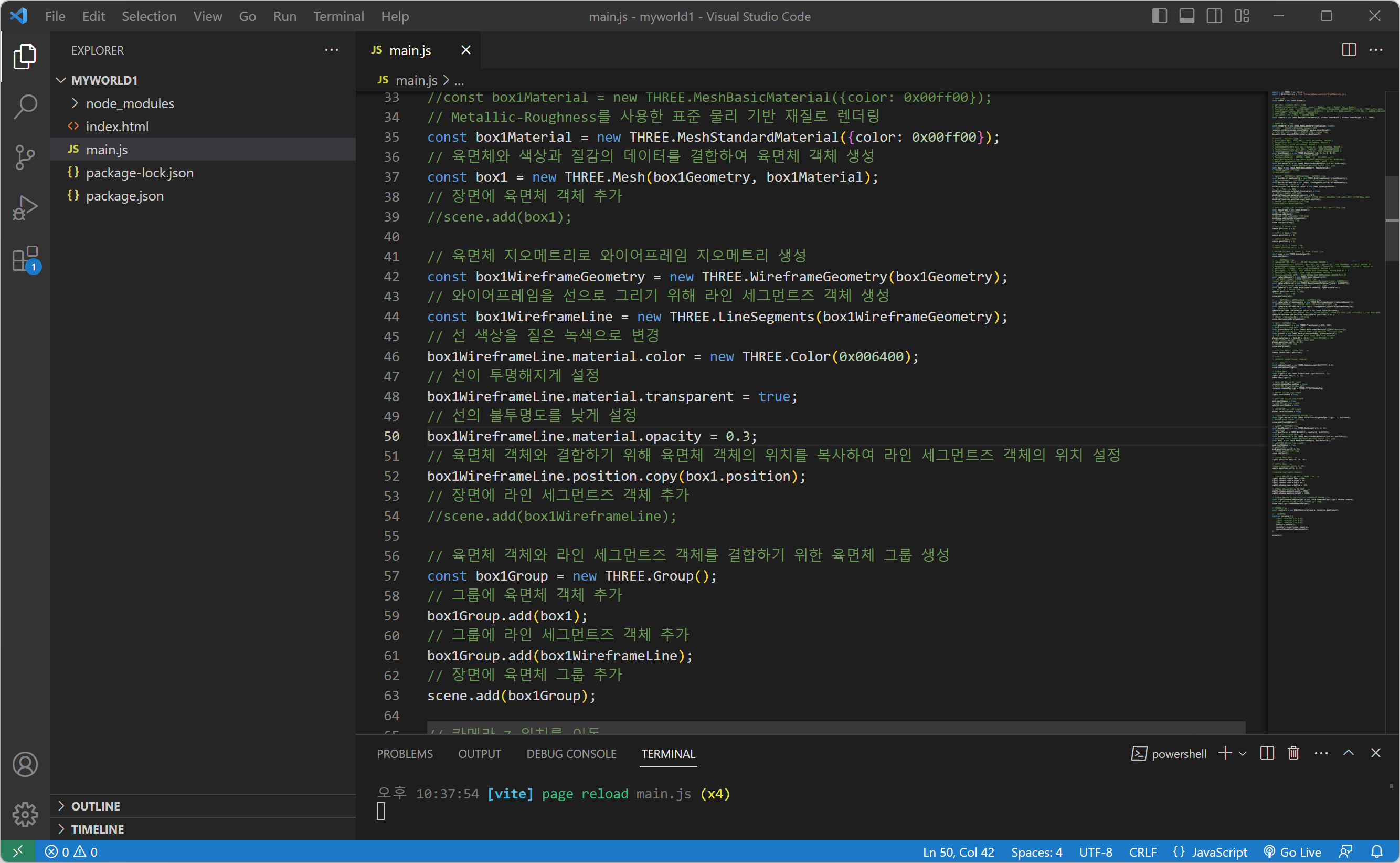Open Run and Debug view
Viewport: 1400px width, 863px height.
point(25,208)
